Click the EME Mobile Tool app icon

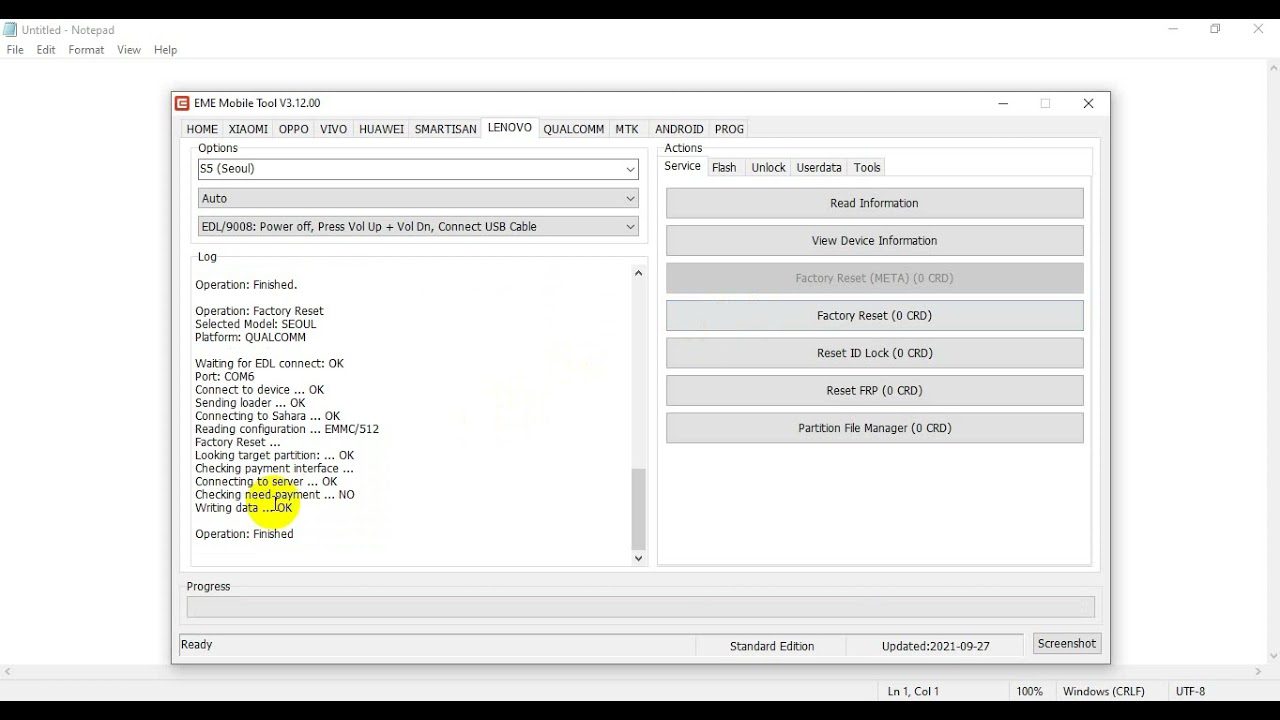tap(182, 103)
